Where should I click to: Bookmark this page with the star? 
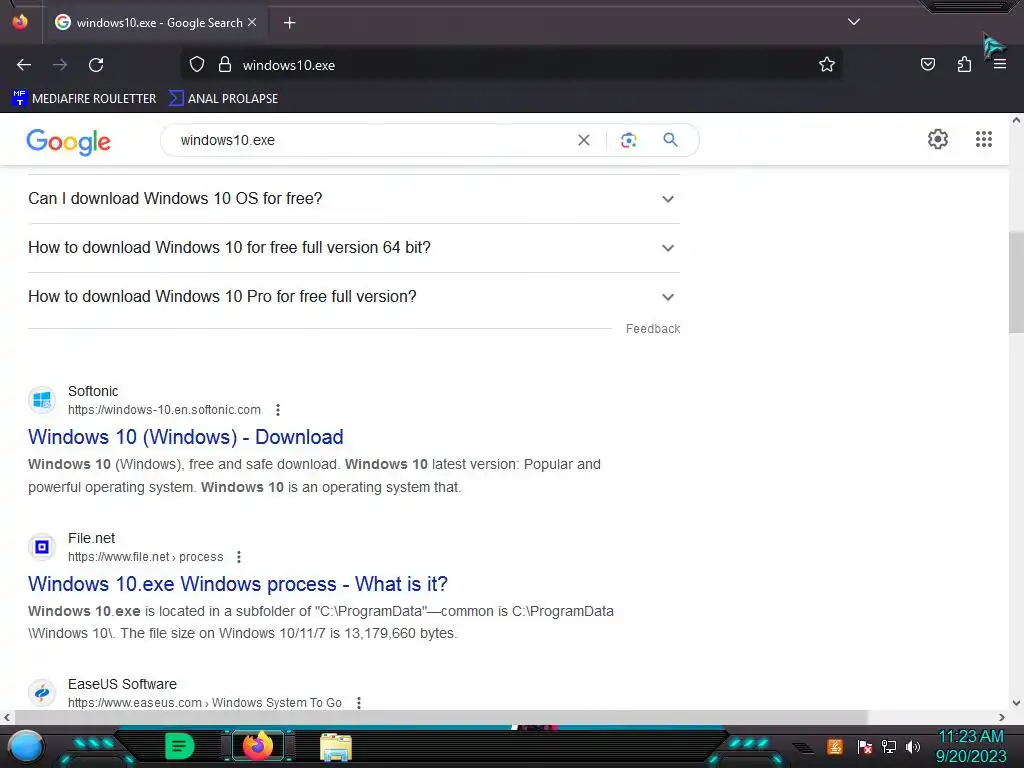coord(827,65)
